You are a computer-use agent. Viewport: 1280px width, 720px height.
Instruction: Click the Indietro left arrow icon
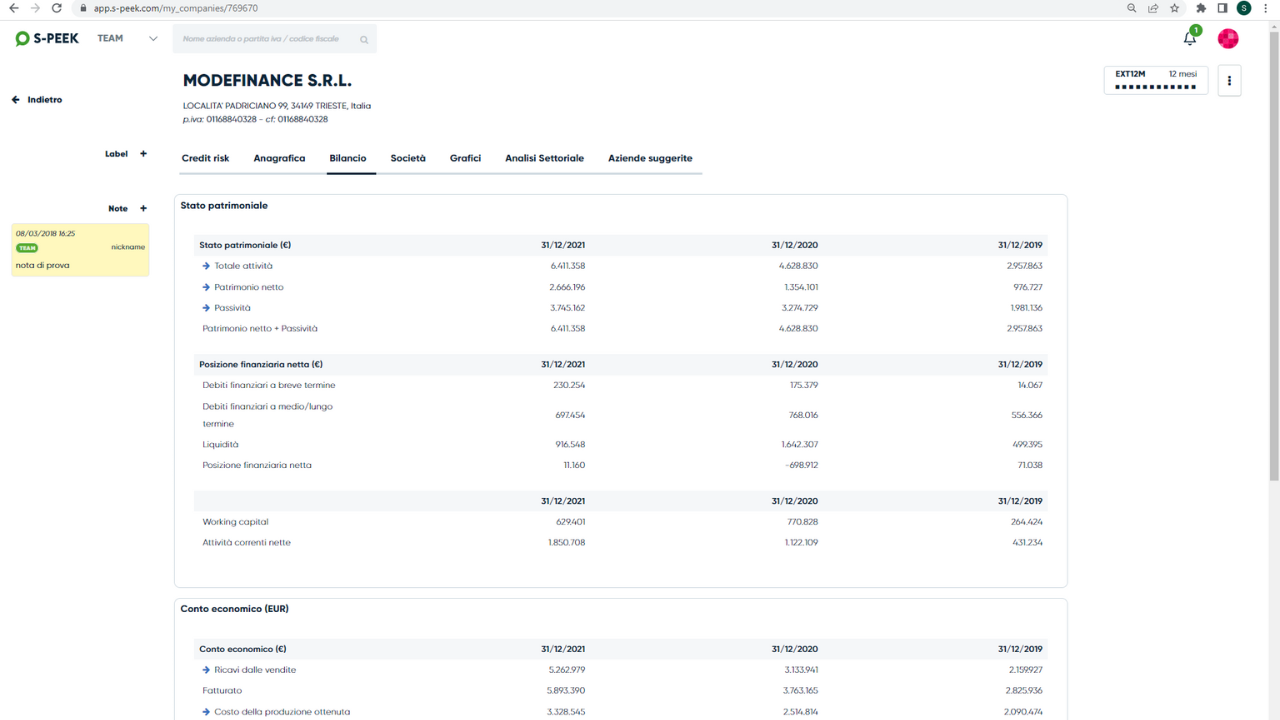(16, 100)
